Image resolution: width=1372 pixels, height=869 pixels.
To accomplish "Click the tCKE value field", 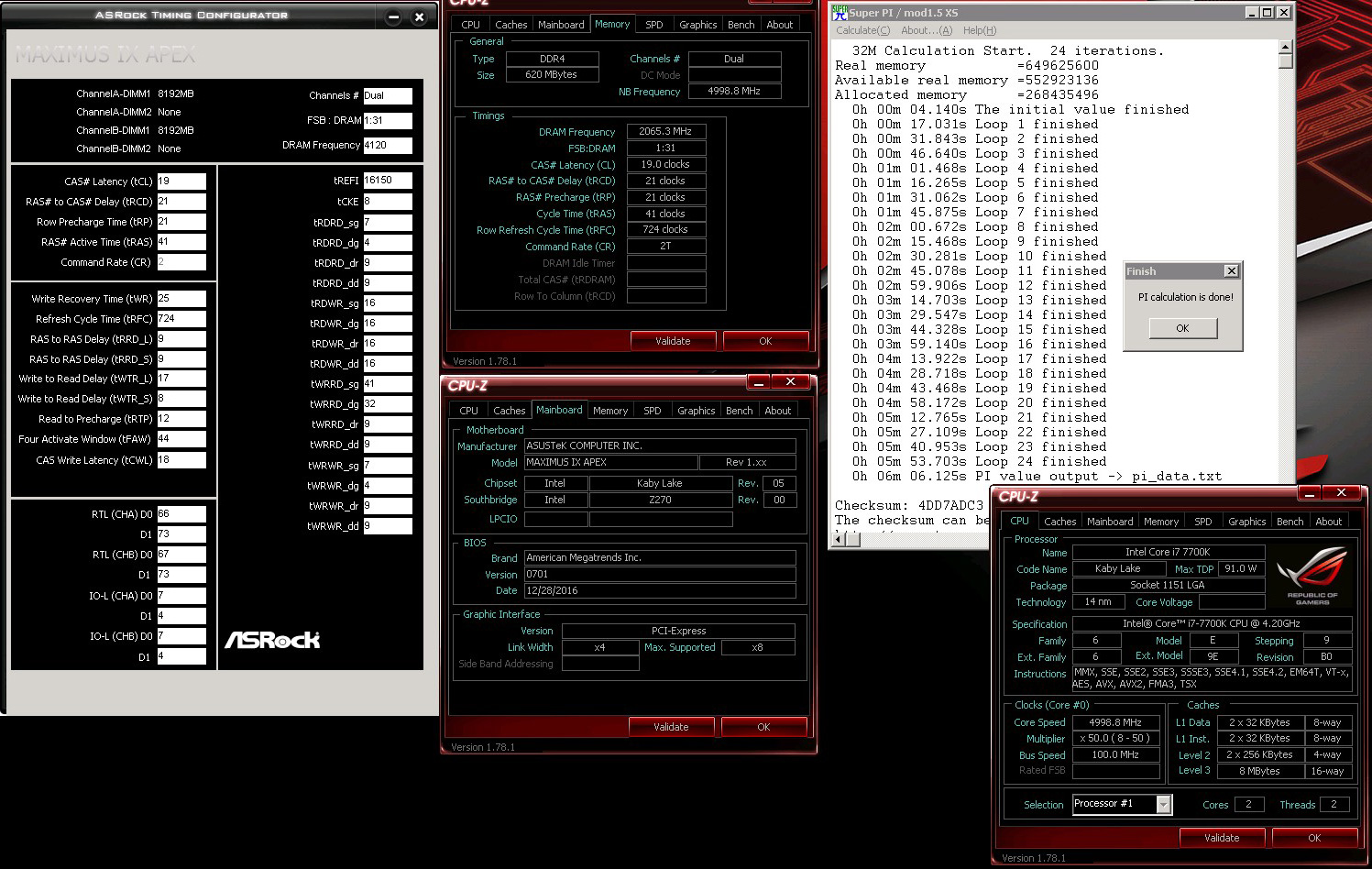I will pos(388,202).
